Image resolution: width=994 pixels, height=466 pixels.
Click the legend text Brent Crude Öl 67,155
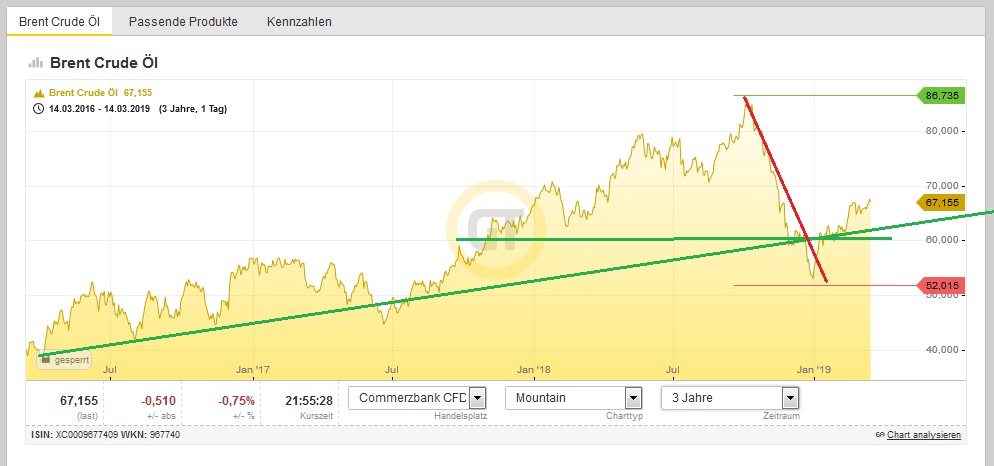click(100, 93)
